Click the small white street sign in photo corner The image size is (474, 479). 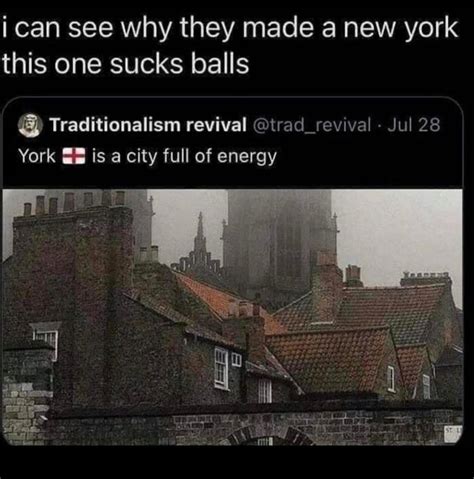point(453,434)
